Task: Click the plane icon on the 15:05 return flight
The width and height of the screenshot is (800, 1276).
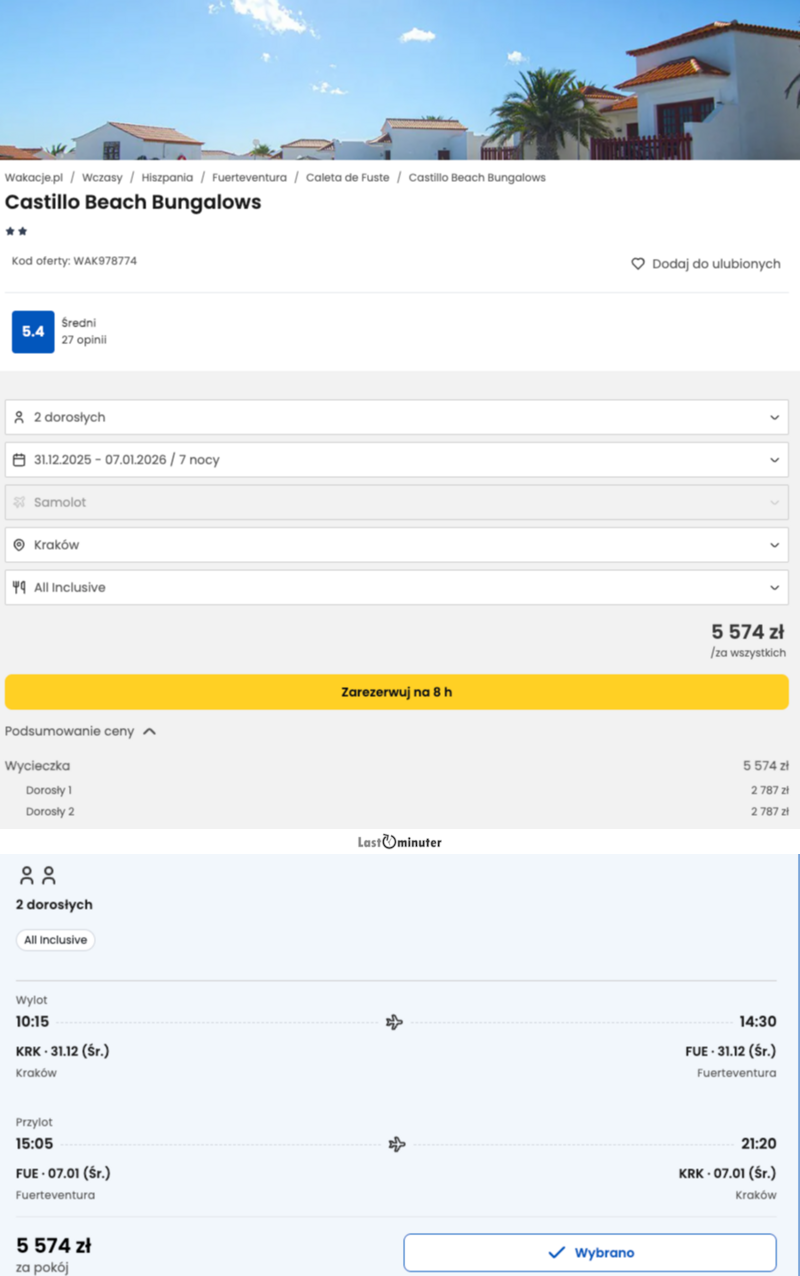Action: 397,1144
